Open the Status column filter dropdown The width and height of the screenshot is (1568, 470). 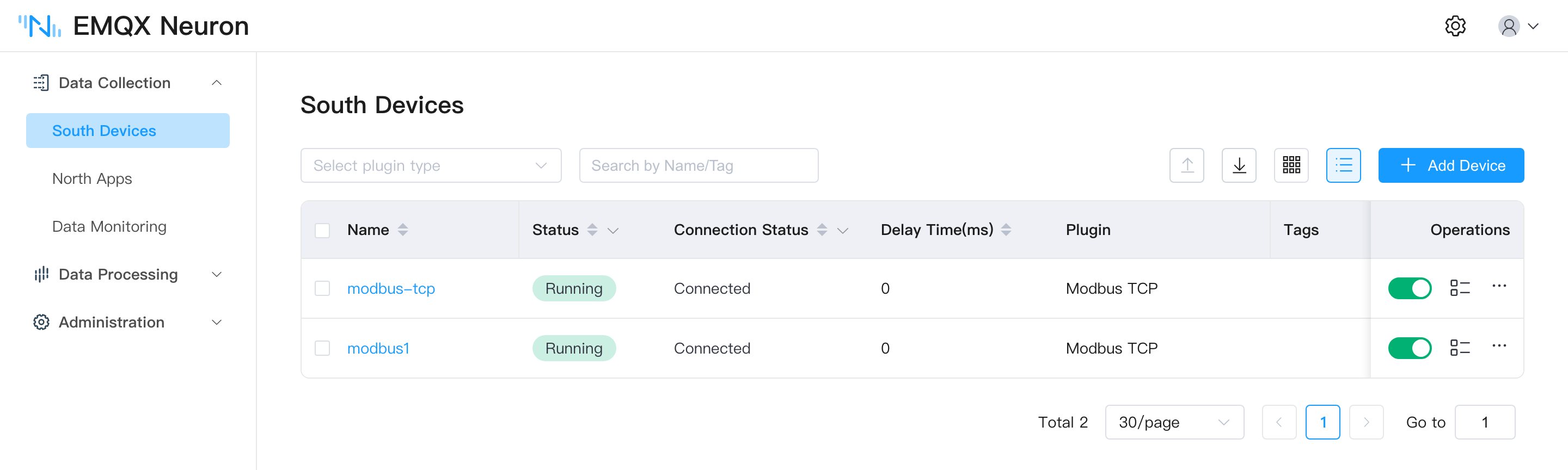[x=613, y=231]
